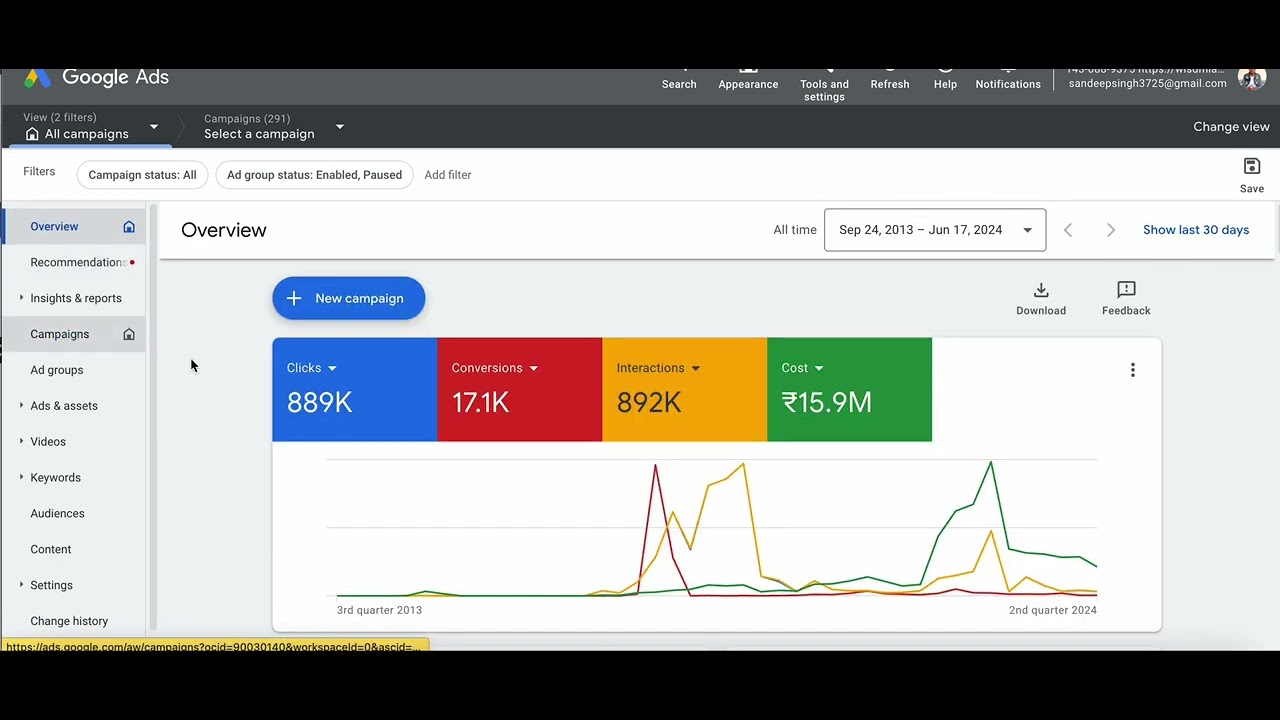
Task: Click Show last 30 days link
Action: (1196, 230)
